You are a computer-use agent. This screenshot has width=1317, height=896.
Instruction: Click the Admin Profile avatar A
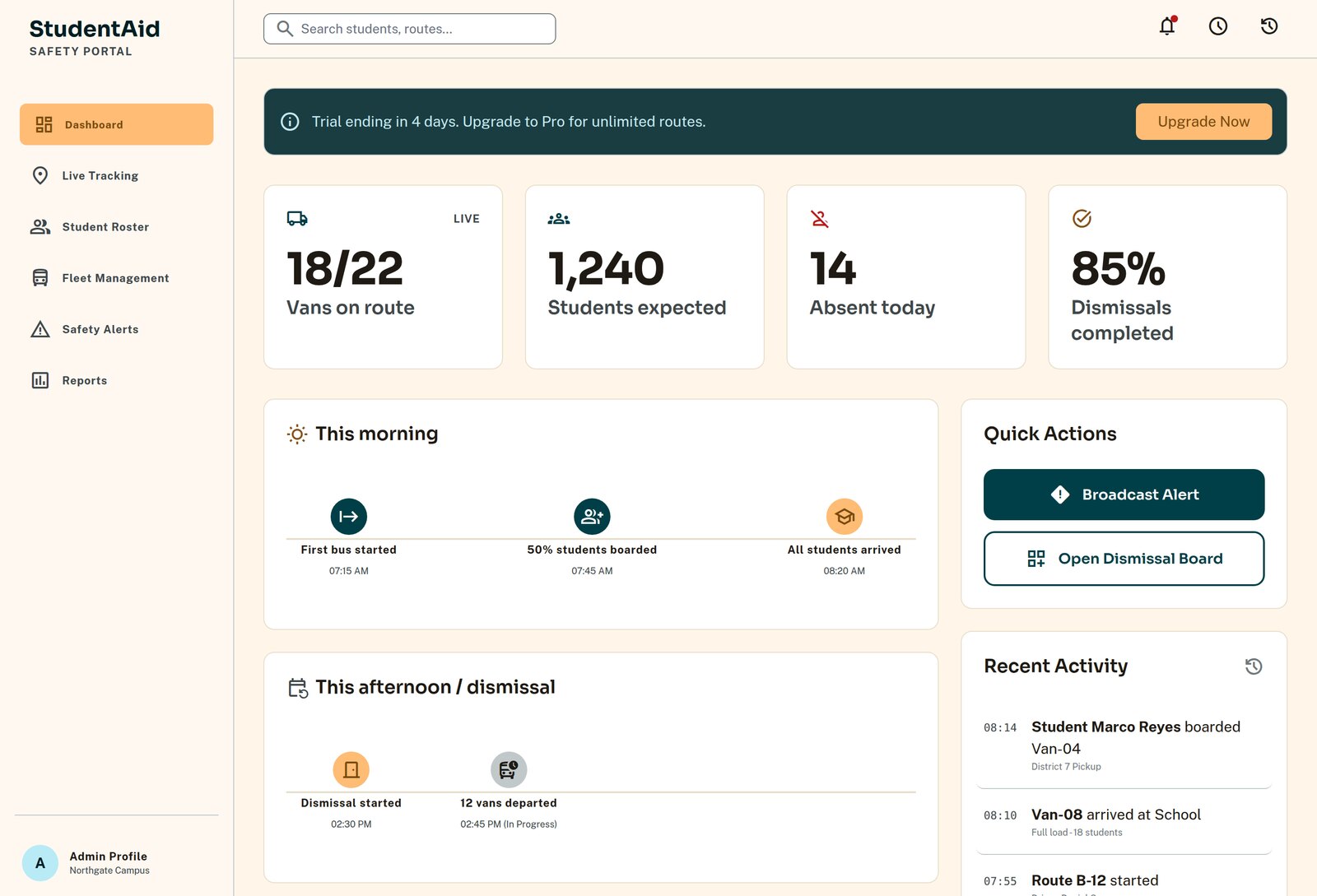click(x=40, y=863)
